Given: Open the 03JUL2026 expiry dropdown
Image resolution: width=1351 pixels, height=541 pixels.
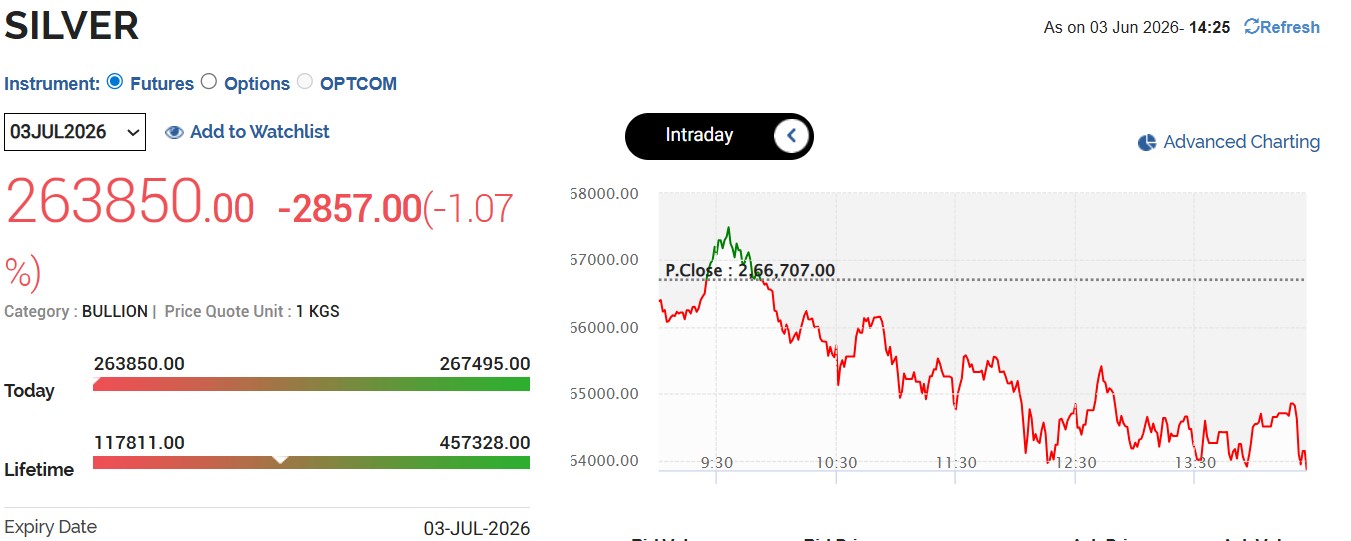Looking at the screenshot, I should pyautogui.click(x=75, y=132).
